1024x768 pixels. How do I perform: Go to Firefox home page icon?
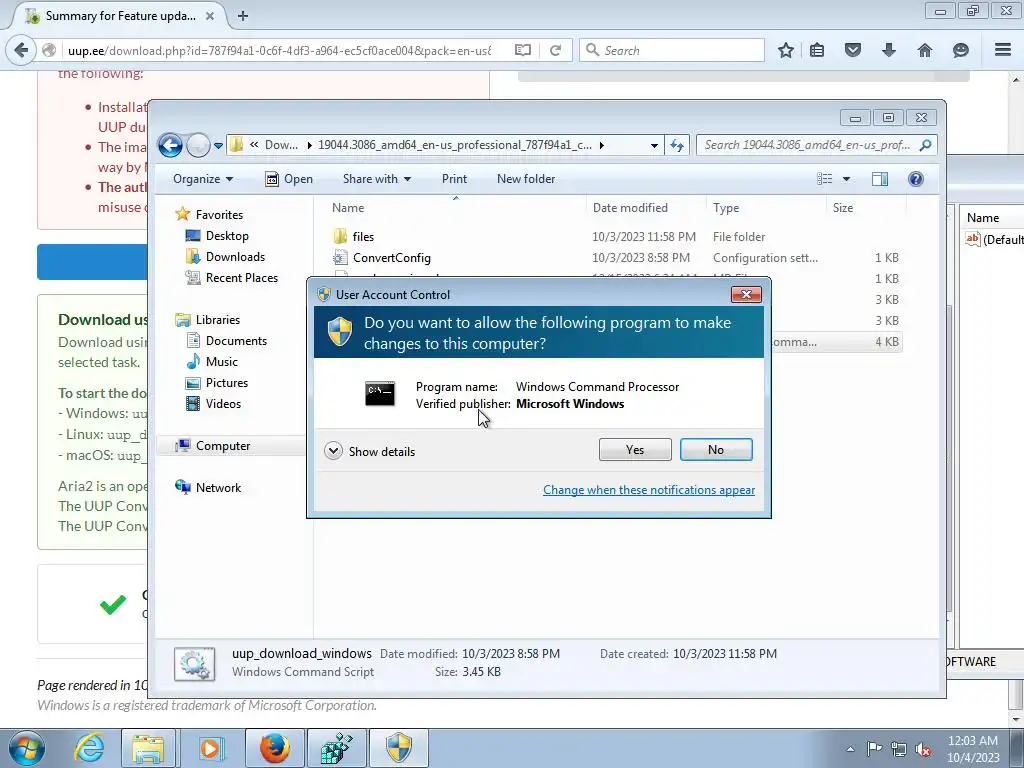[925, 50]
